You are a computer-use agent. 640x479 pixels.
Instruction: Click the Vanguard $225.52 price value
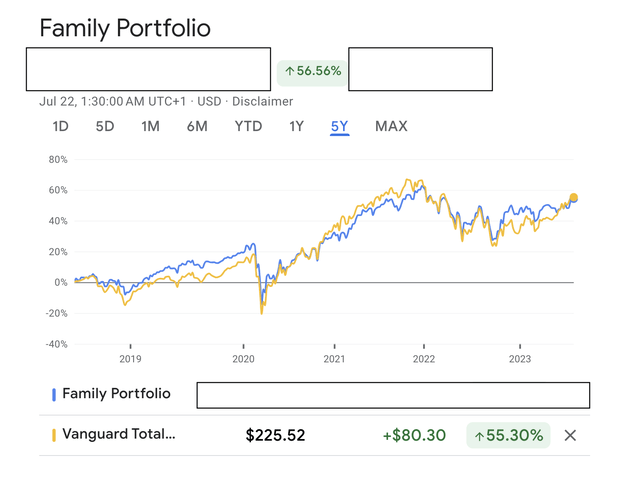[x=275, y=435]
